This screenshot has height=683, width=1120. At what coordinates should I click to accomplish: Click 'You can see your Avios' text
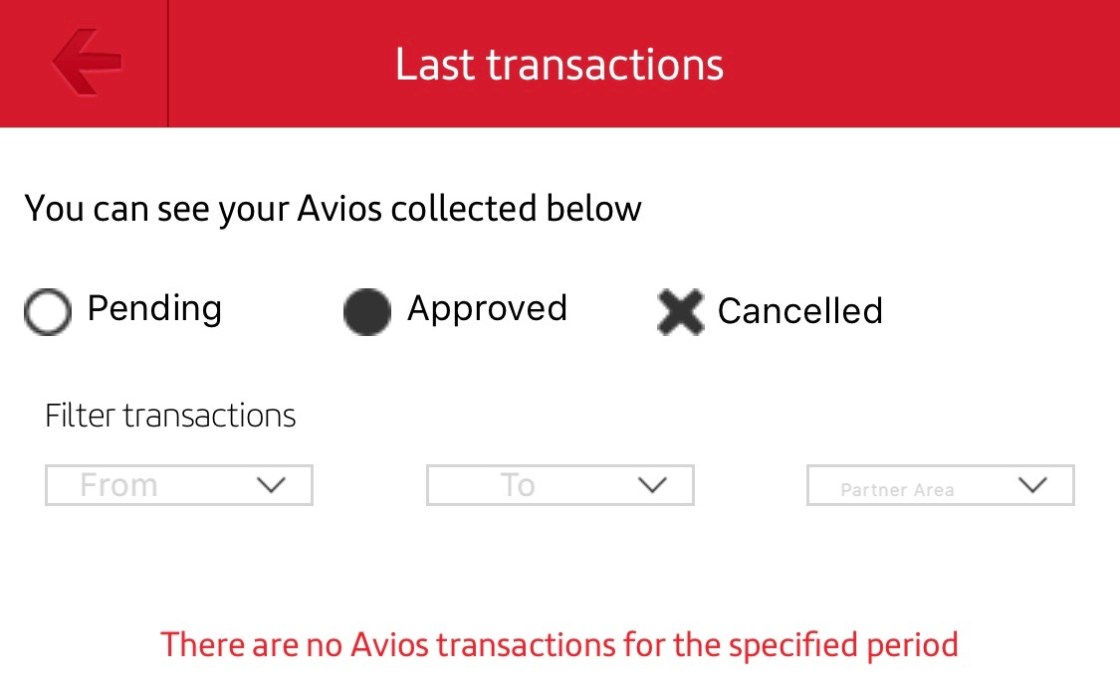coord(332,209)
